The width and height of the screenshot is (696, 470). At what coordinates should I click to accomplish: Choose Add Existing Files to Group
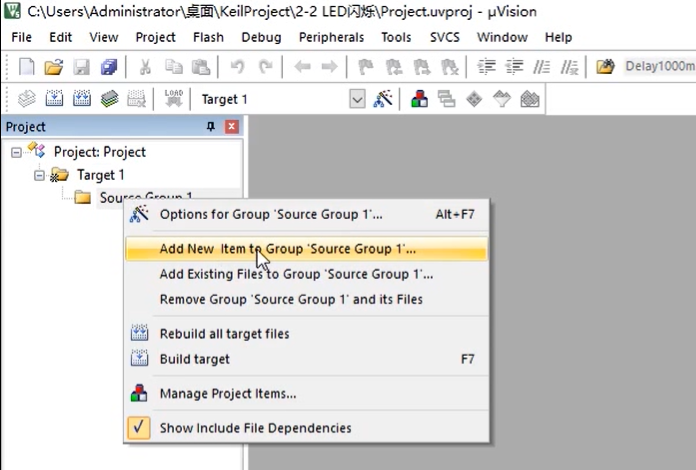pos(307,274)
